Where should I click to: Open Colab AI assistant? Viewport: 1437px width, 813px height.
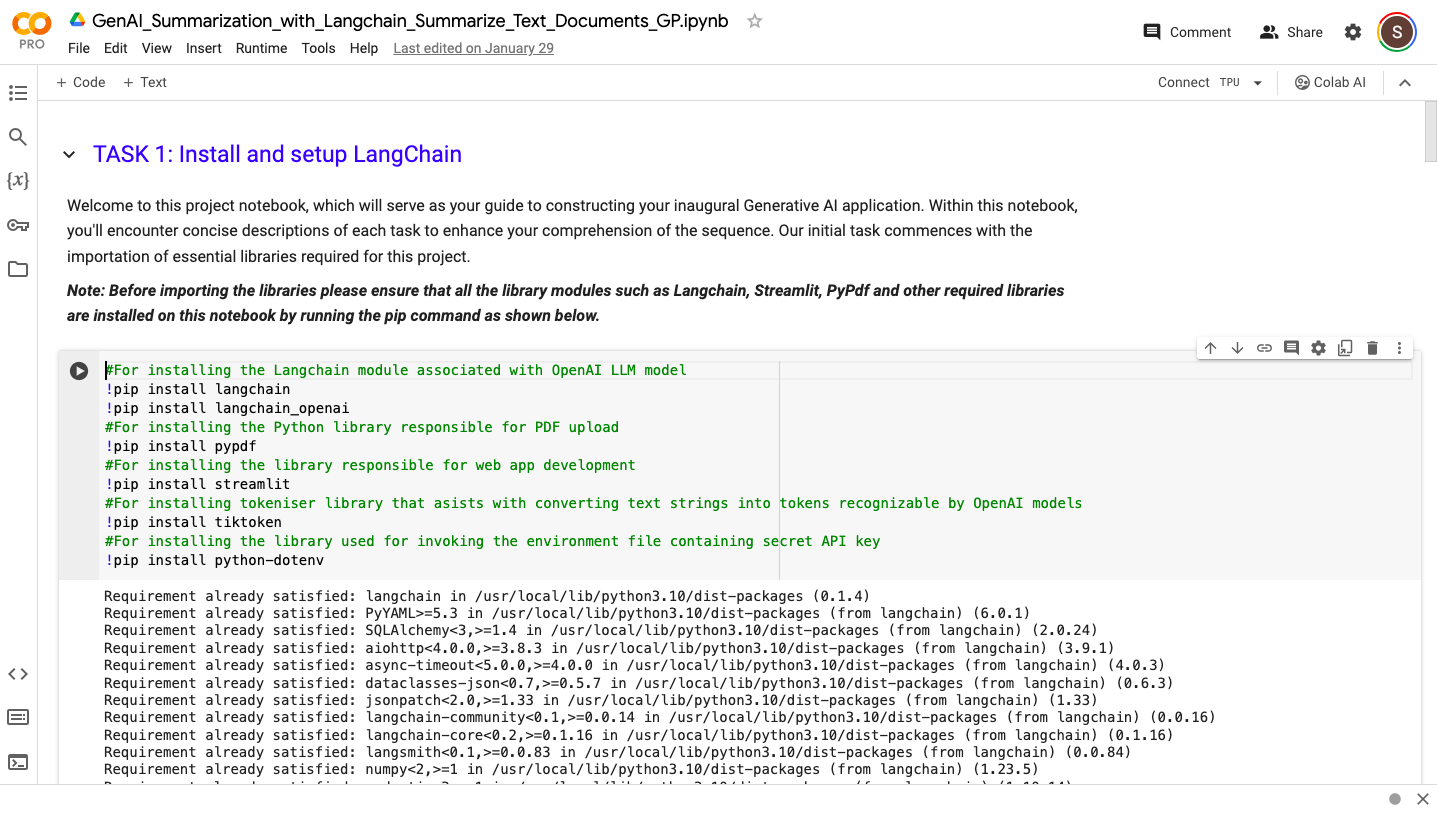pyautogui.click(x=1330, y=83)
